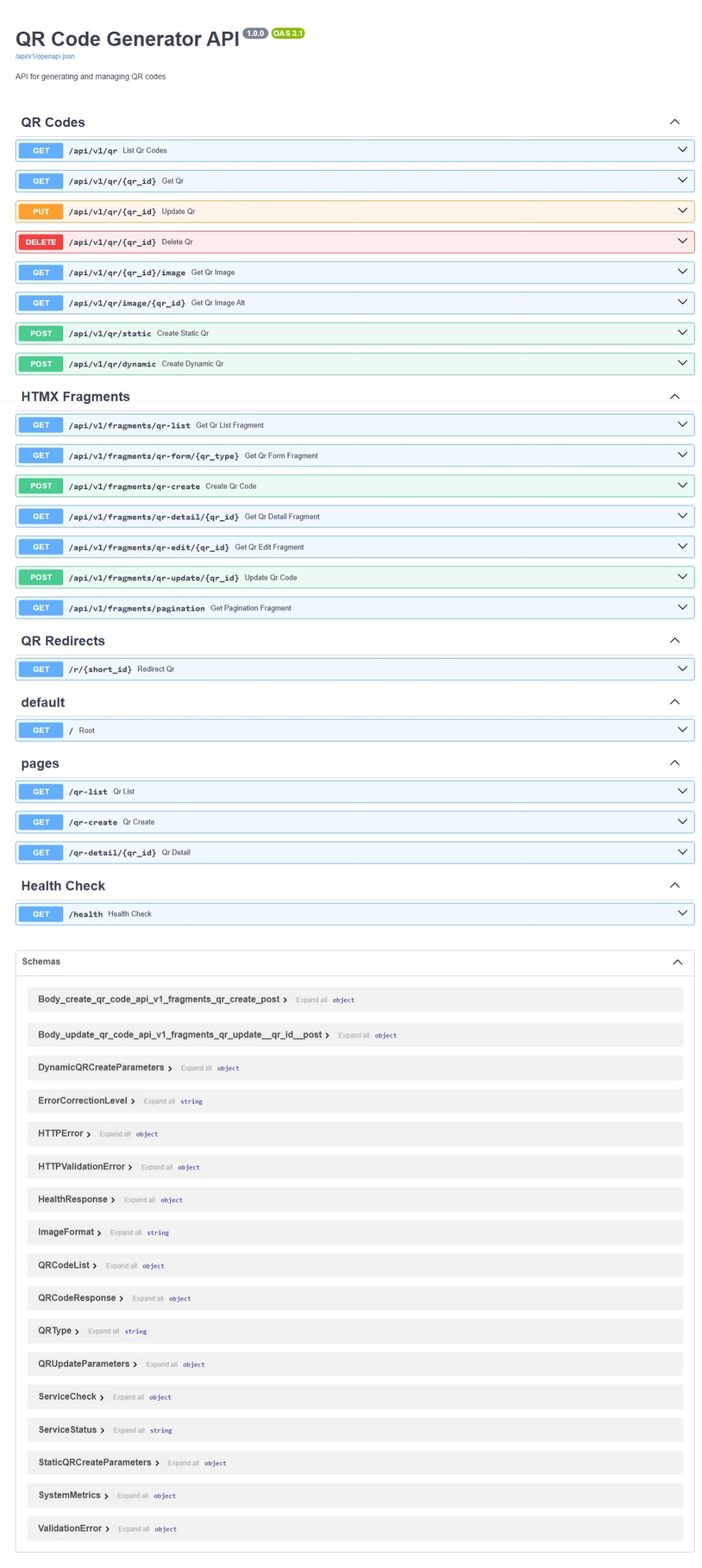Click the POST badge for Create Static Qr
The width and height of the screenshot is (702, 1568).
(x=41, y=333)
